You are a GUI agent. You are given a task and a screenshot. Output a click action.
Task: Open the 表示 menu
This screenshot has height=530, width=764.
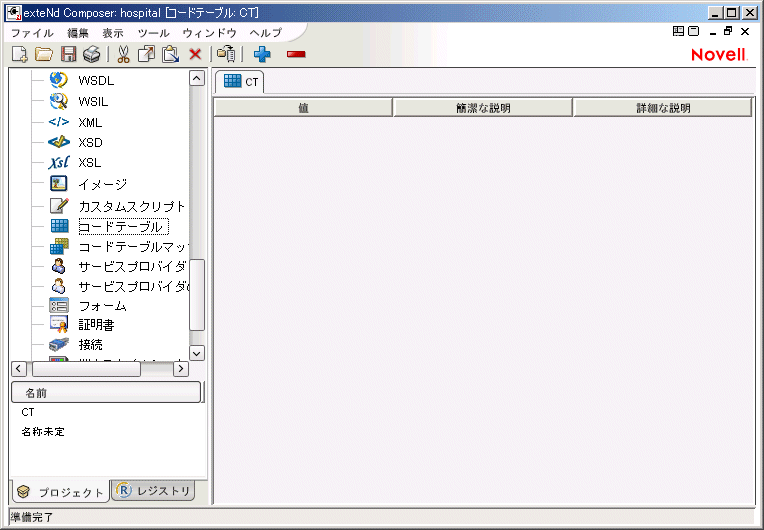click(x=113, y=33)
